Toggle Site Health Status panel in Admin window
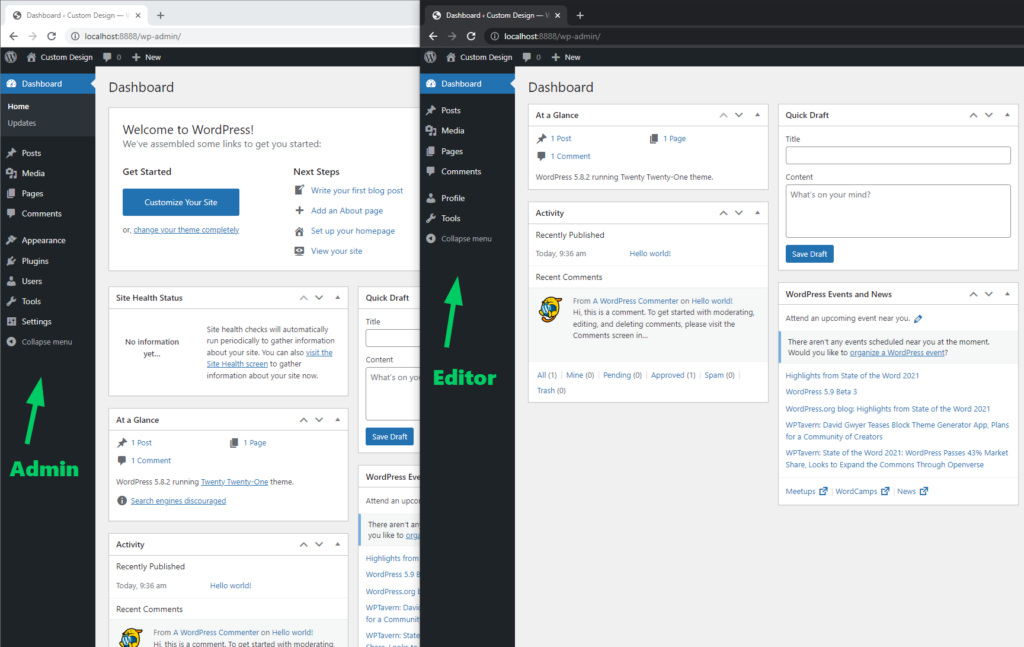Viewport: 1024px width, 647px height. point(338,298)
